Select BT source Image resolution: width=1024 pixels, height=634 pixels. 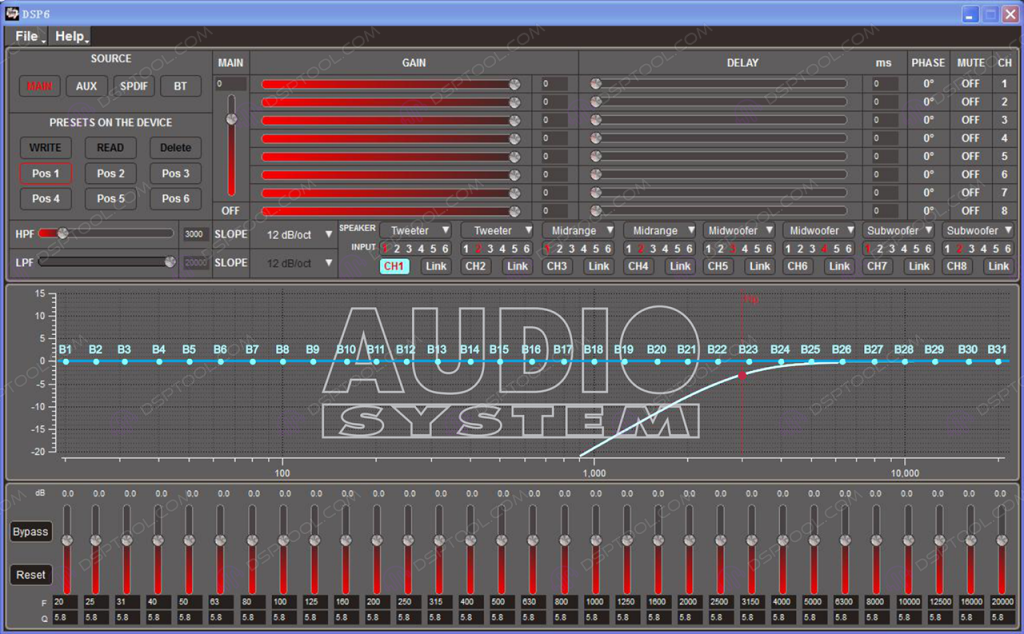180,86
